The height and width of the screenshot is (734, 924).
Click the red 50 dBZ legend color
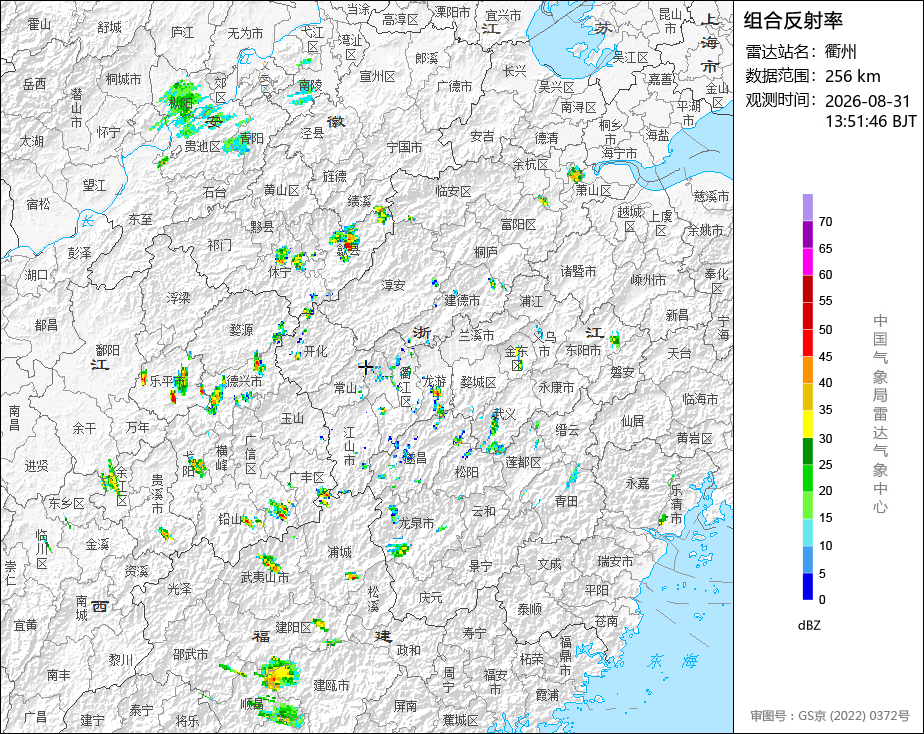[807, 316]
